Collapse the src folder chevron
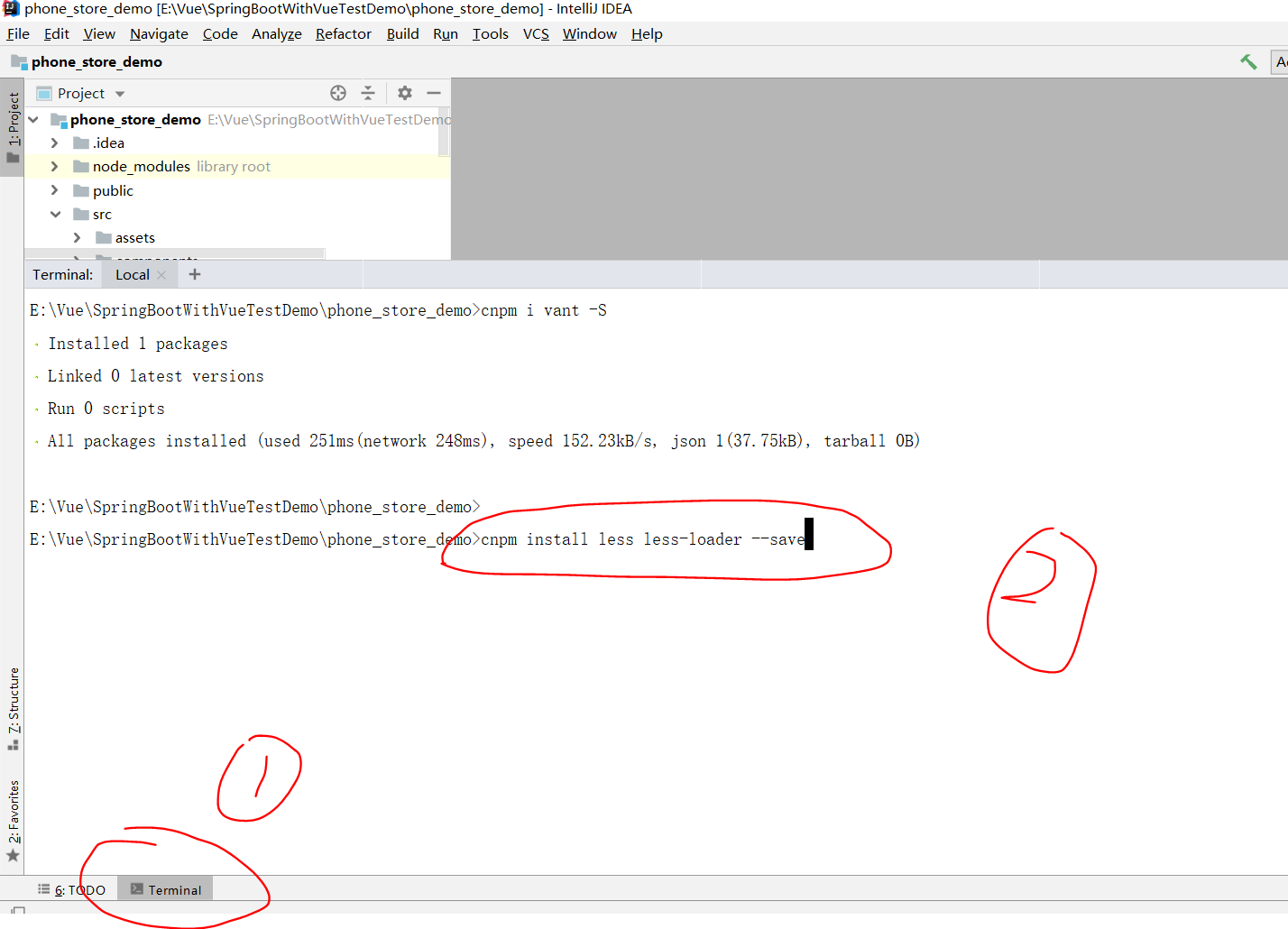This screenshot has height=929, width=1288. (55, 214)
